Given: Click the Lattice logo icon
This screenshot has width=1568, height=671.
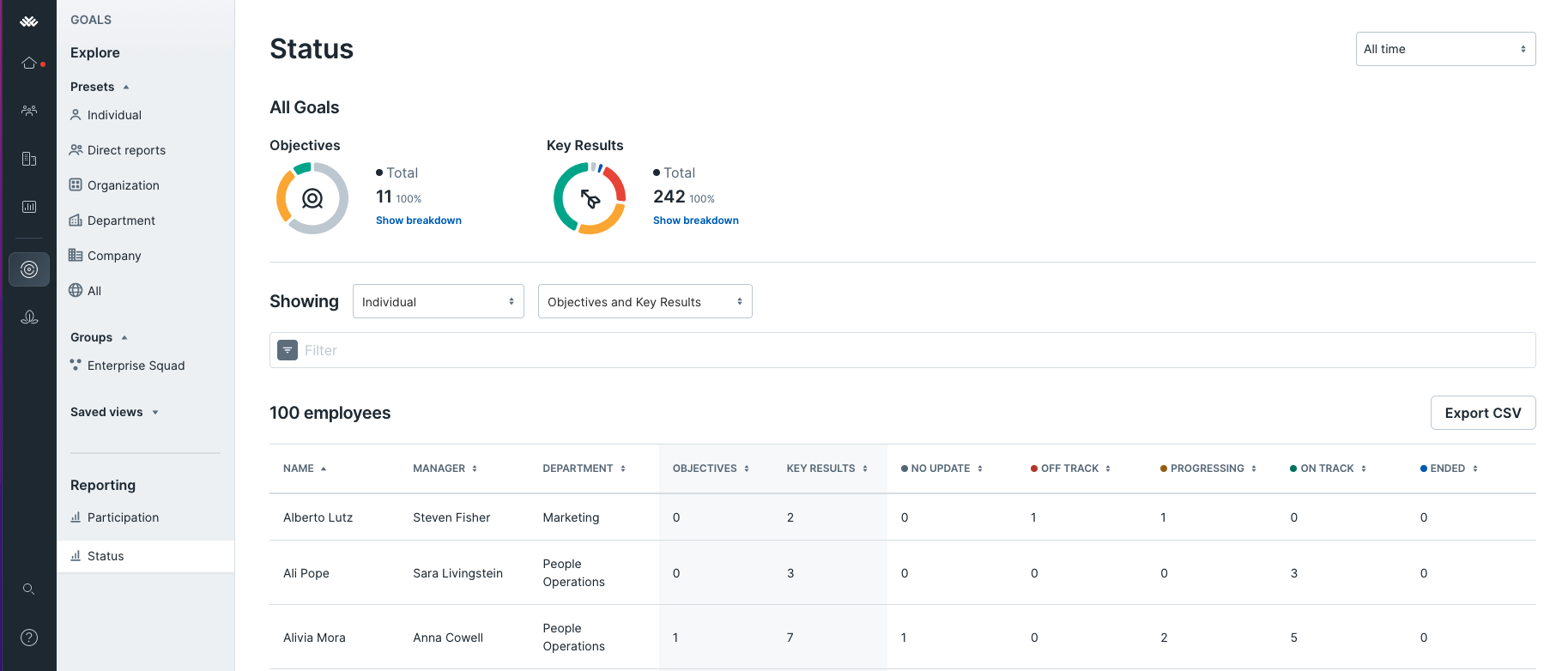Looking at the screenshot, I should point(29,21).
